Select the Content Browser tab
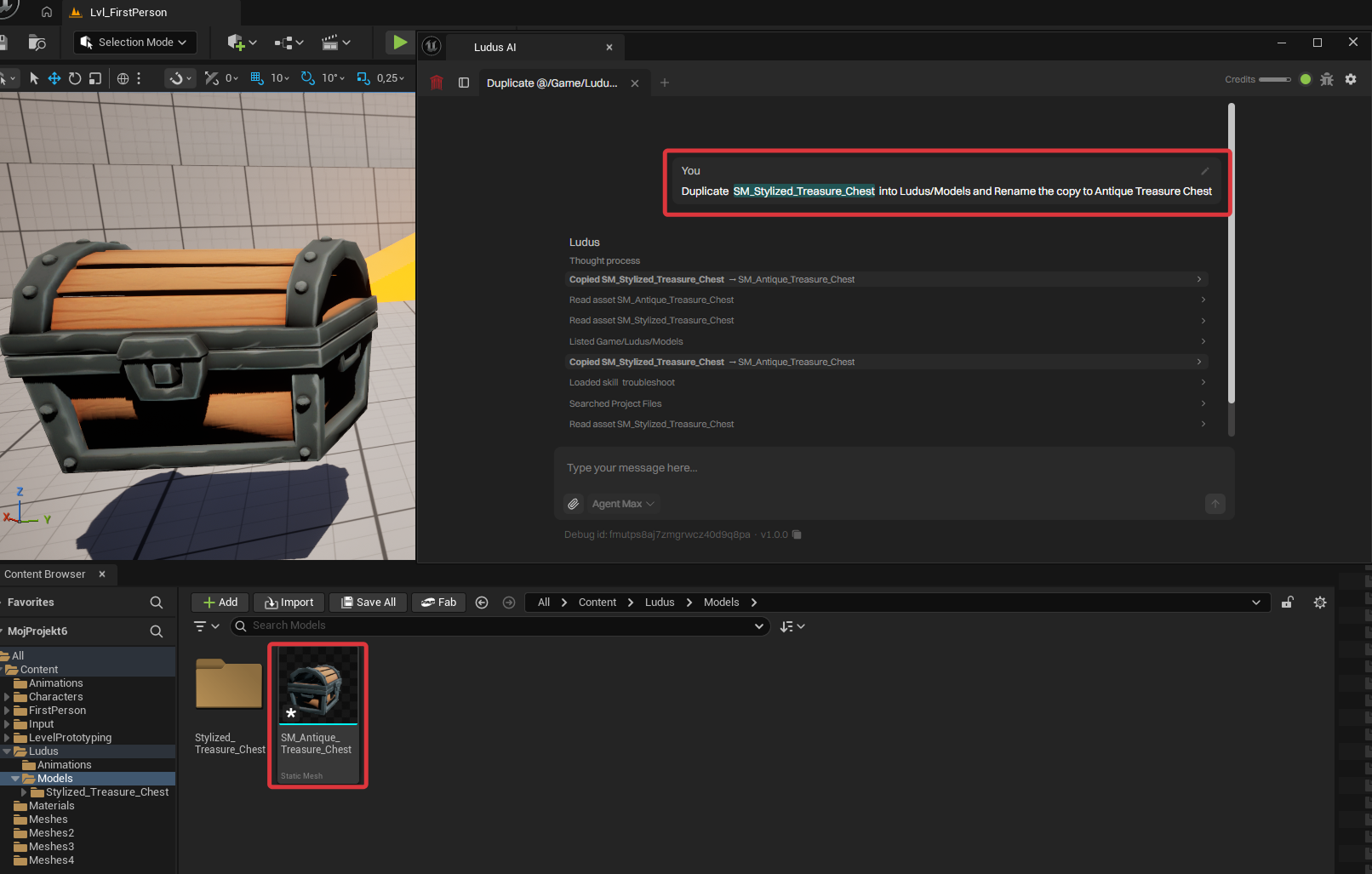The width and height of the screenshot is (1372, 874). pos(44,574)
